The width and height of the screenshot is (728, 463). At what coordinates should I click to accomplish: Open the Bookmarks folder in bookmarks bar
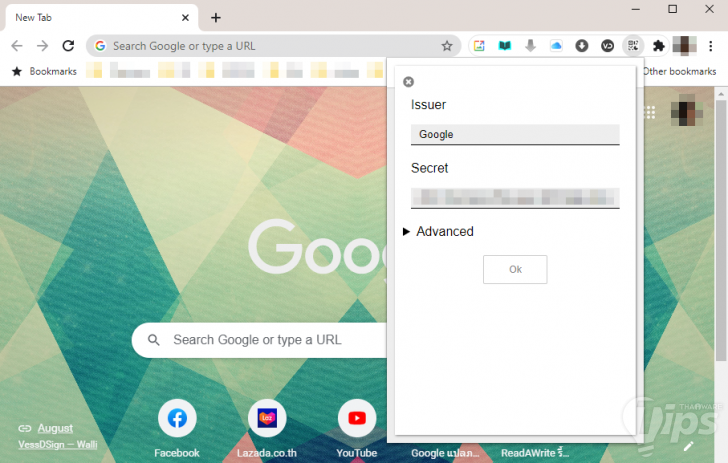[44, 71]
